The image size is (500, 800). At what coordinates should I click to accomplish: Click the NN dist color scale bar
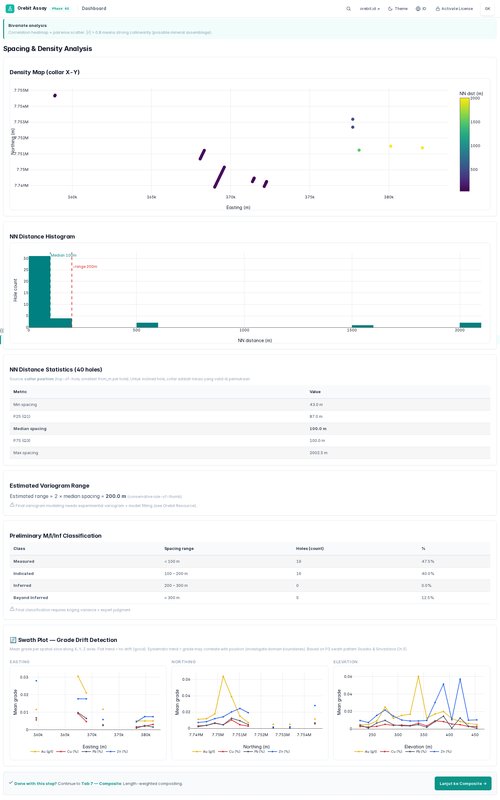[464, 144]
